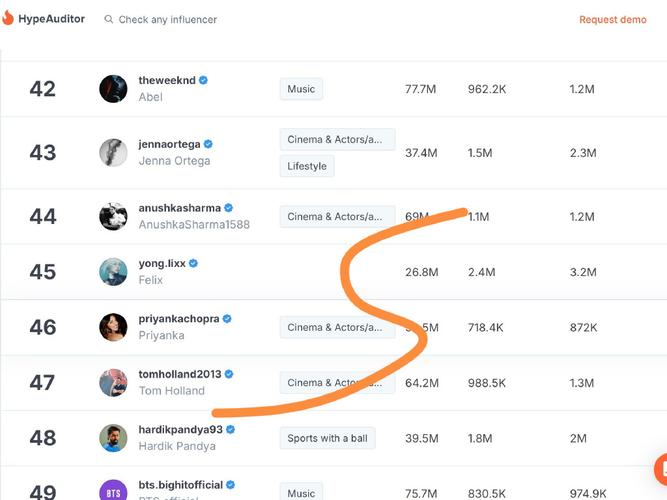
Task: Select the Lifestyle category tag
Action: point(307,166)
